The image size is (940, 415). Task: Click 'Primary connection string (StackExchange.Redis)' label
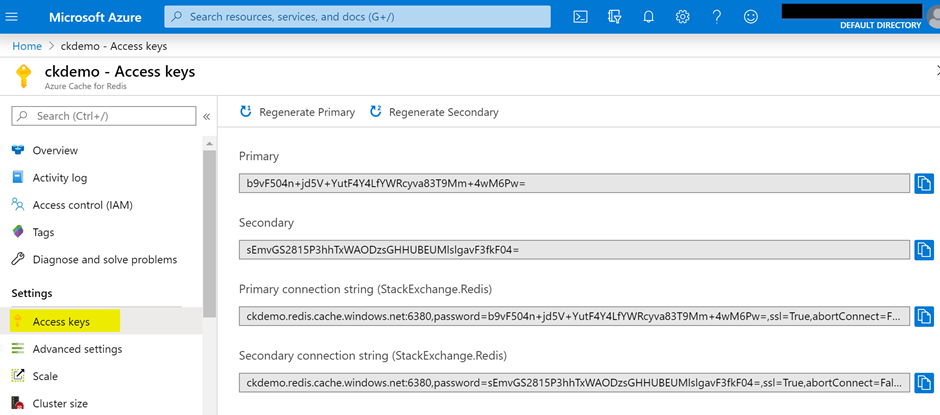point(366,289)
